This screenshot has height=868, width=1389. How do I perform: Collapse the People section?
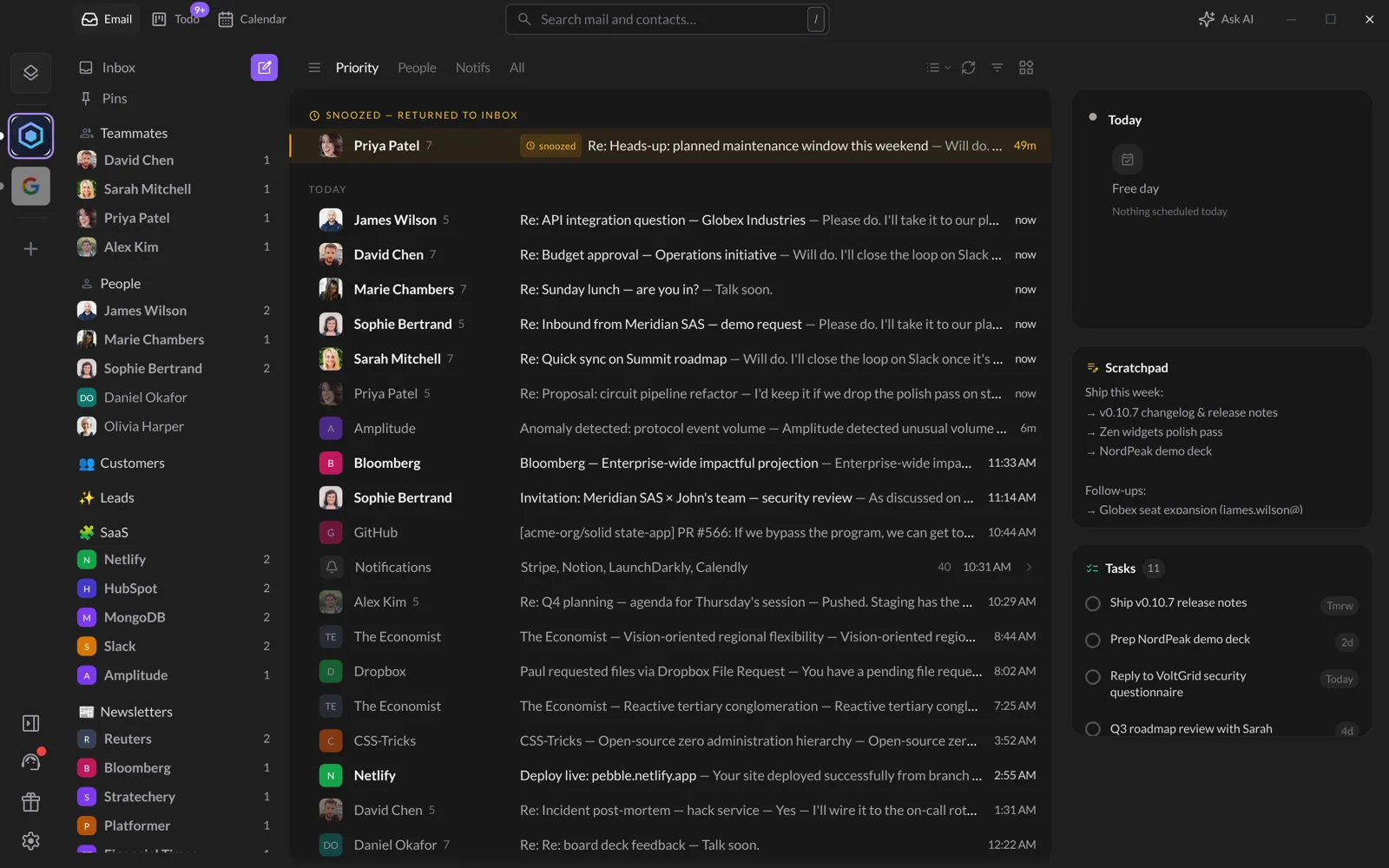pos(120,284)
